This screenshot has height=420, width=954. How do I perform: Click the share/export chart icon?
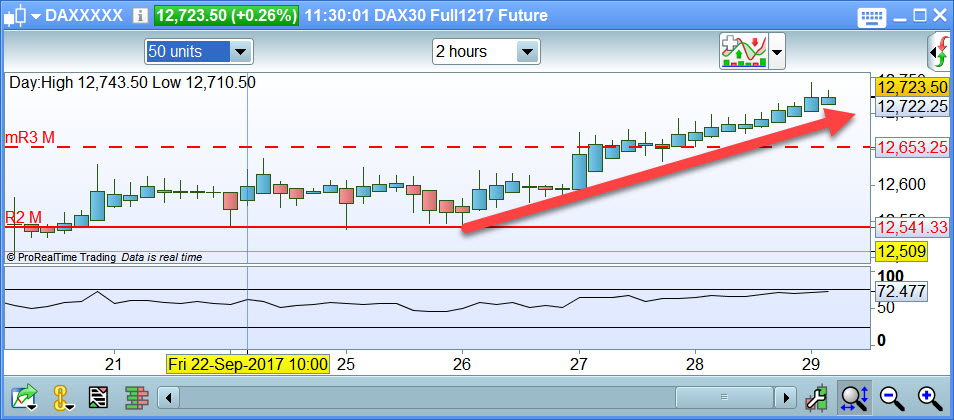[23, 397]
